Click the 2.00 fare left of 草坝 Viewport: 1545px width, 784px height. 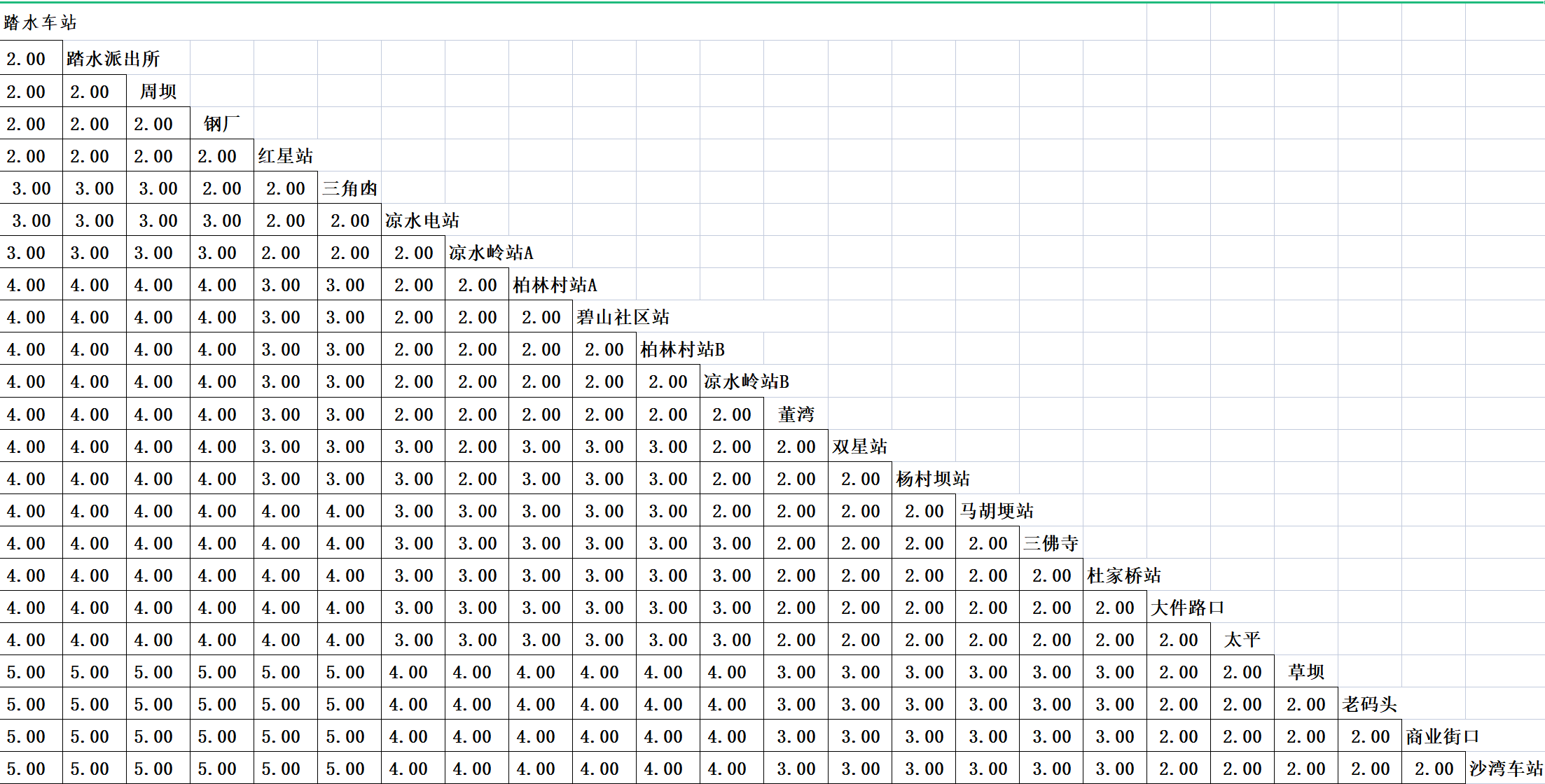pyautogui.click(x=1242, y=671)
